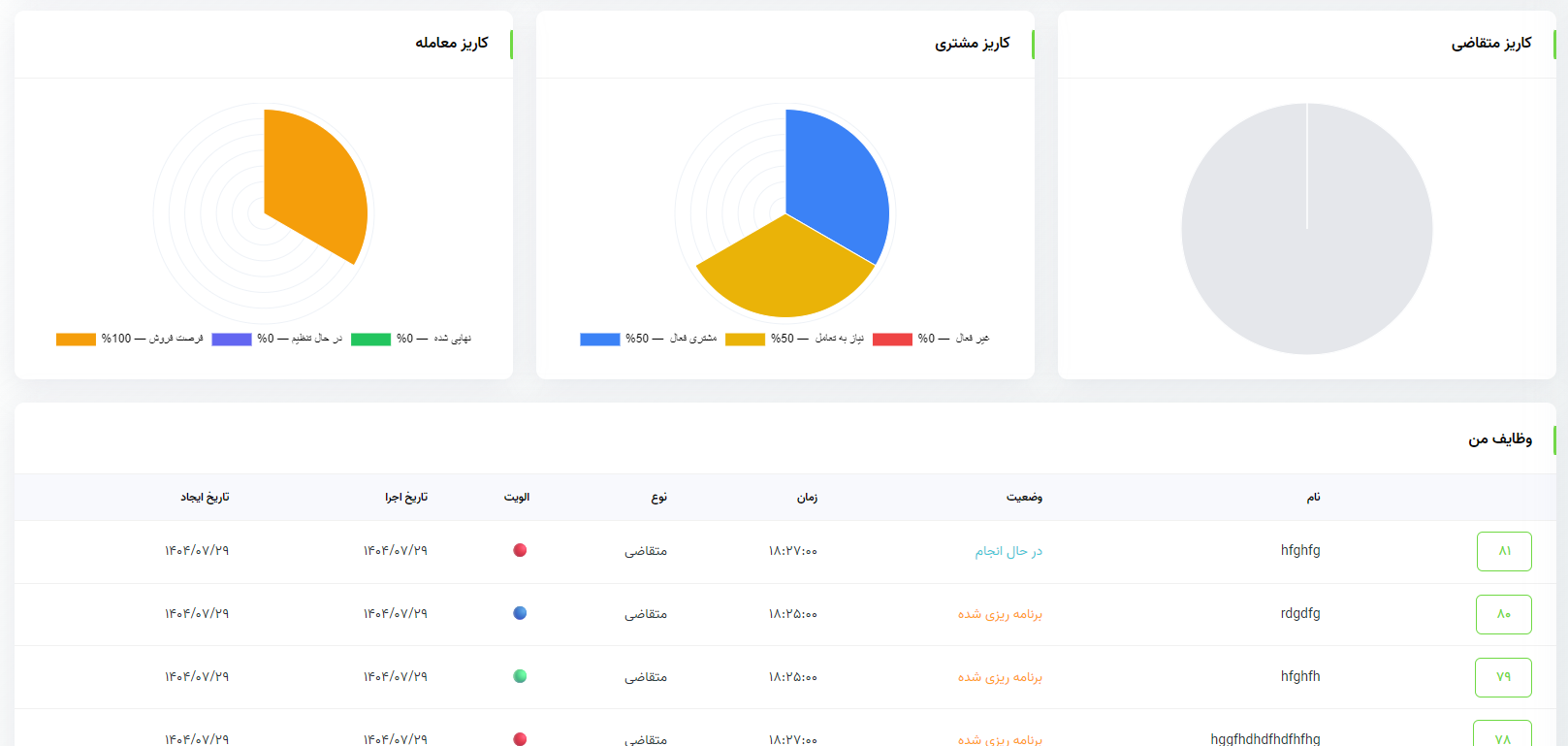1568x746 pixels.
Task: Open task number ۸۱
Action: [x=1504, y=551]
